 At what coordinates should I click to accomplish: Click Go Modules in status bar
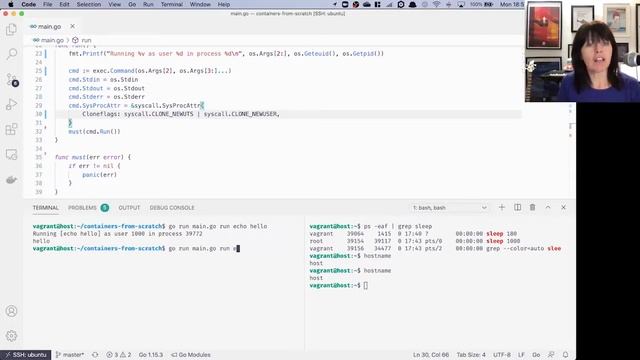point(191,355)
